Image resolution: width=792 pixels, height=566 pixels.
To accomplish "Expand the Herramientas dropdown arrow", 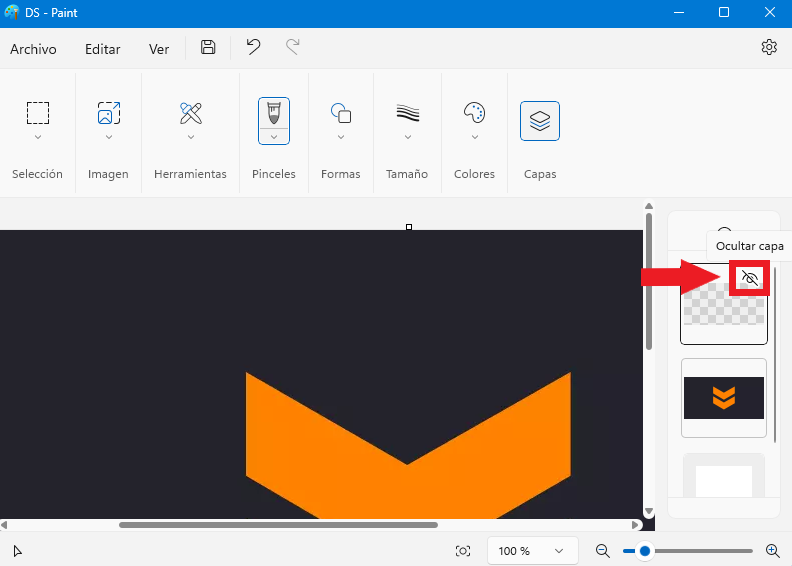I will 191,137.
